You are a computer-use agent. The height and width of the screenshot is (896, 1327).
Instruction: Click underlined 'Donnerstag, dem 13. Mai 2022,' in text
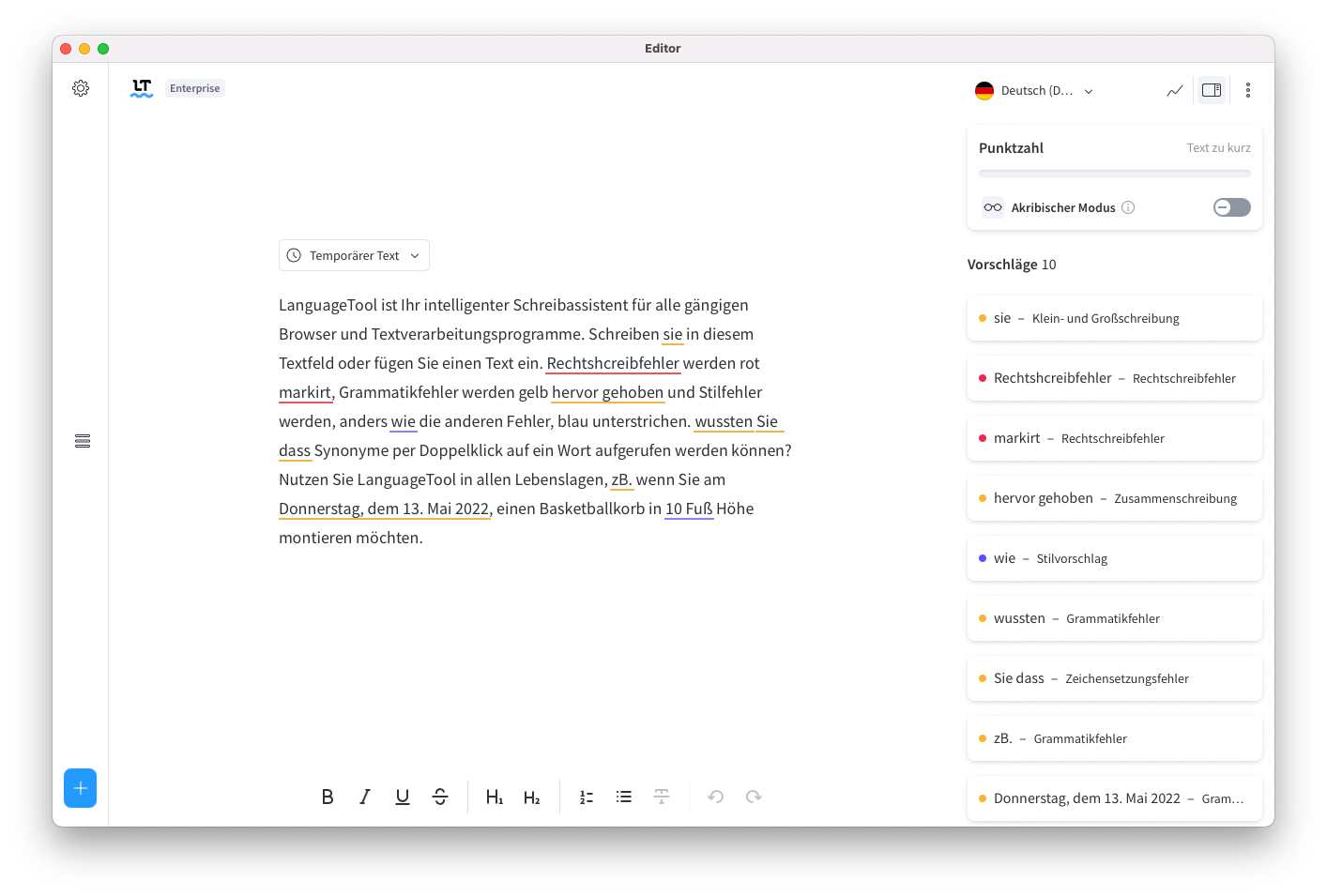pos(385,509)
